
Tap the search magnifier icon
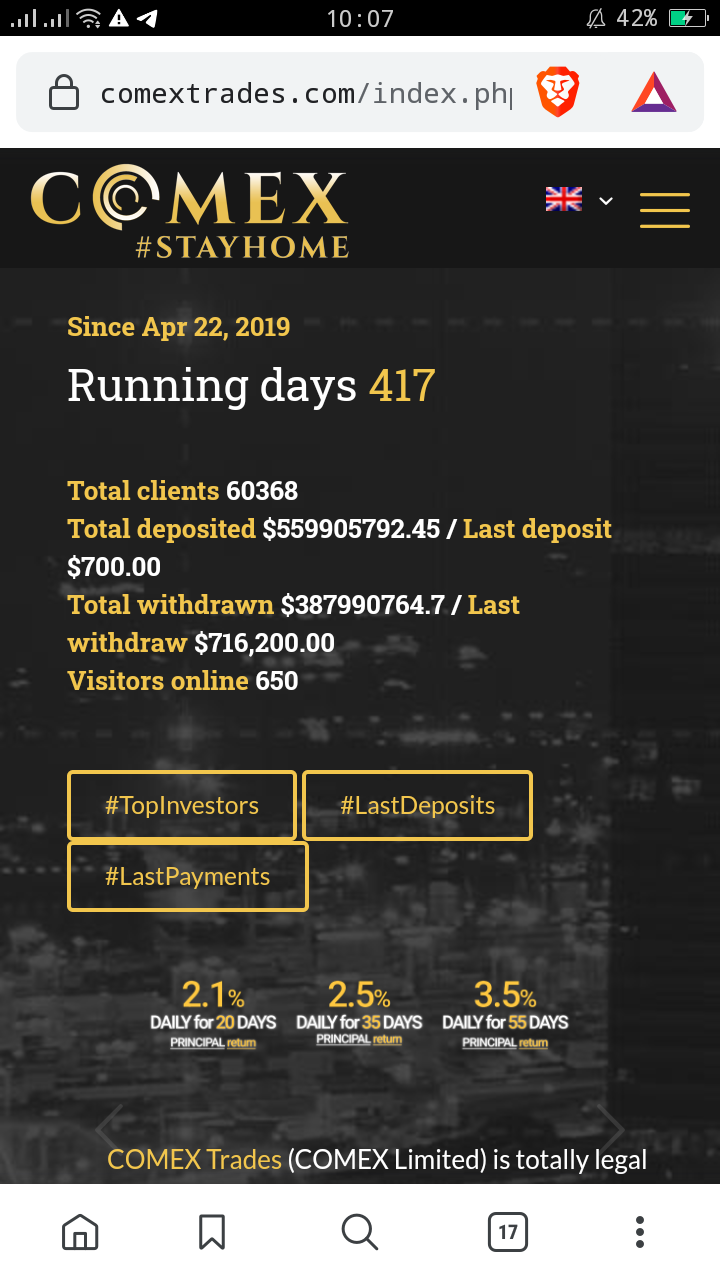[x=359, y=1232]
